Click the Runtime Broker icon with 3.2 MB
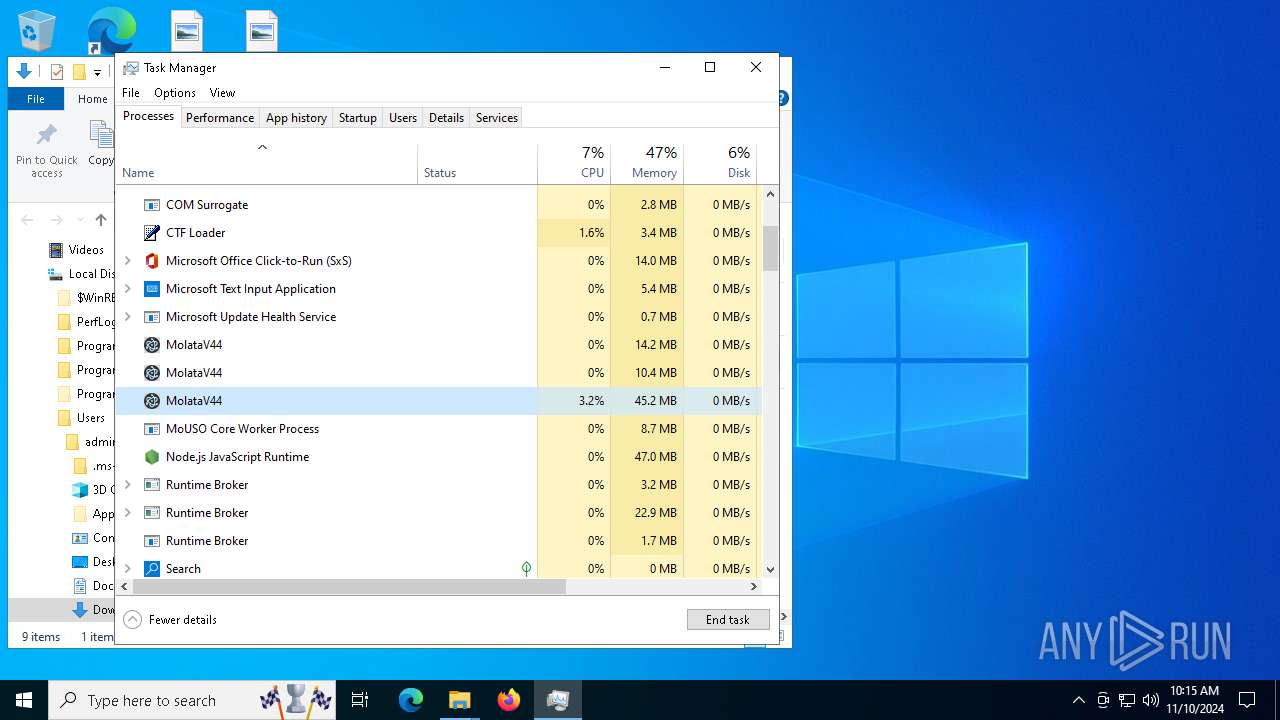Viewport: 1280px width, 720px height. pos(152,485)
